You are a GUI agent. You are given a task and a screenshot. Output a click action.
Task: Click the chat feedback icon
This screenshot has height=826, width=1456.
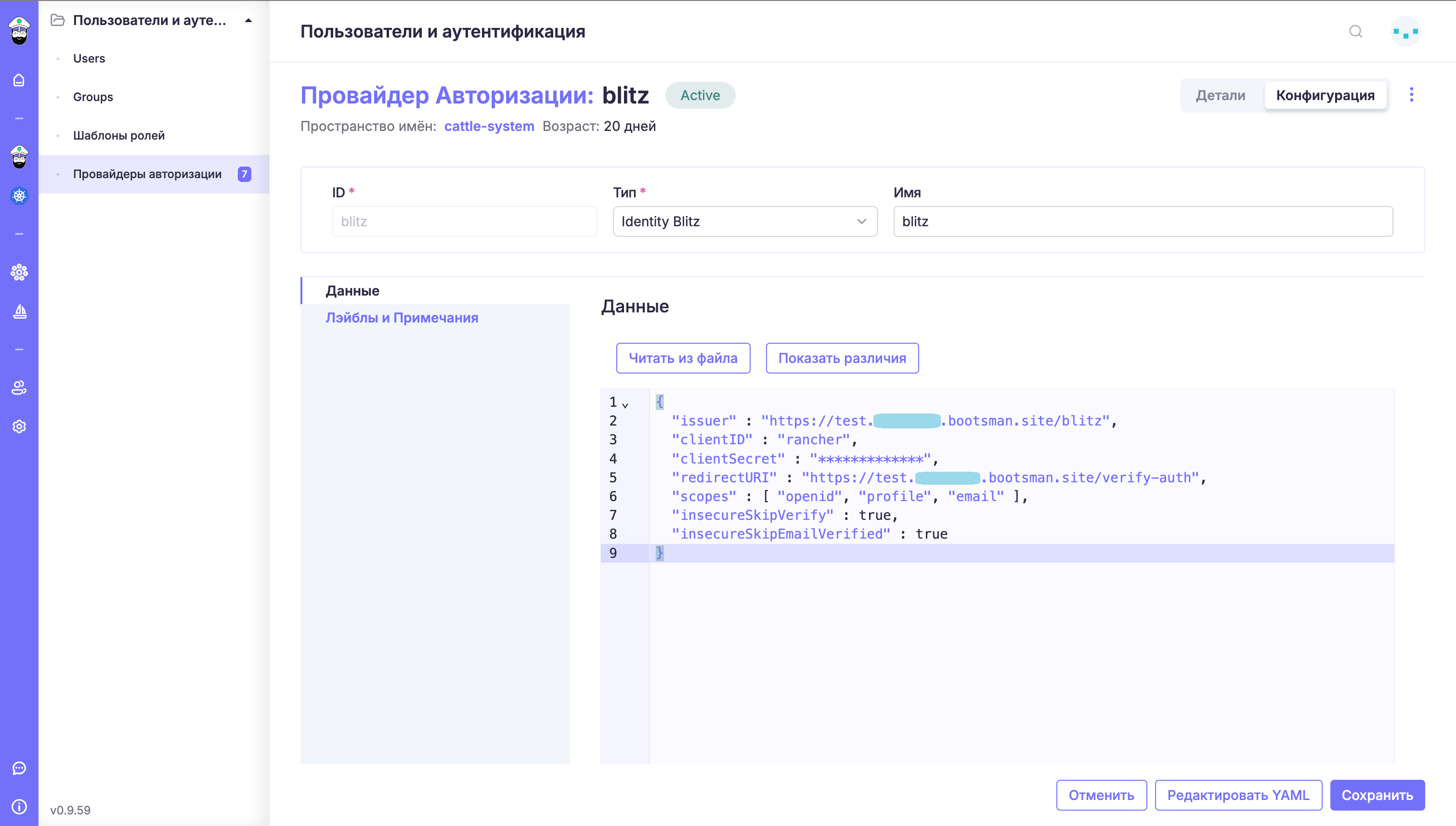[19, 768]
